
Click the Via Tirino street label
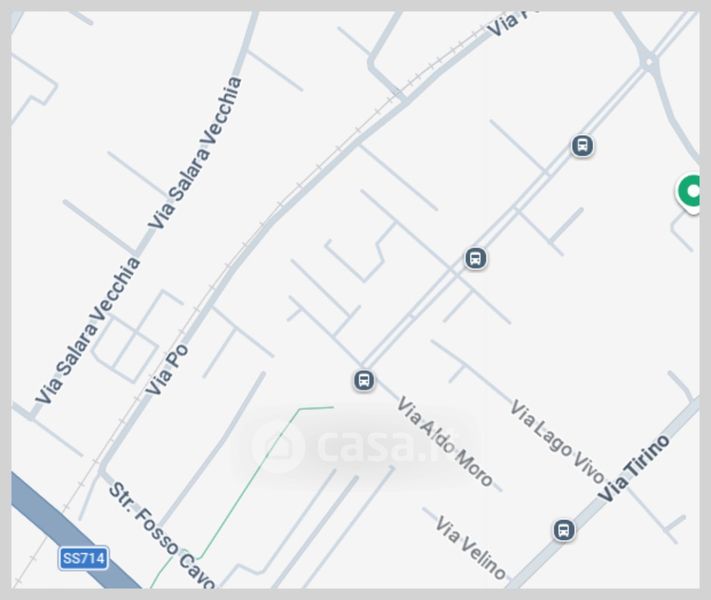click(x=633, y=468)
